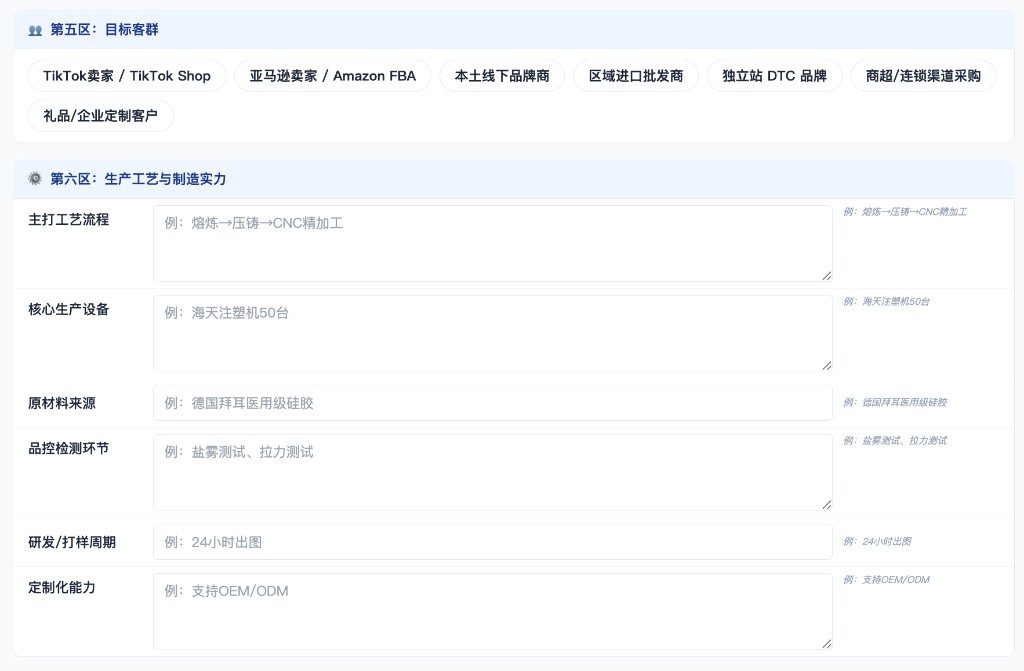The width and height of the screenshot is (1024, 671).
Task: Choose the 独立站 DTC 品牌 tag
Action: pos(774,76)
